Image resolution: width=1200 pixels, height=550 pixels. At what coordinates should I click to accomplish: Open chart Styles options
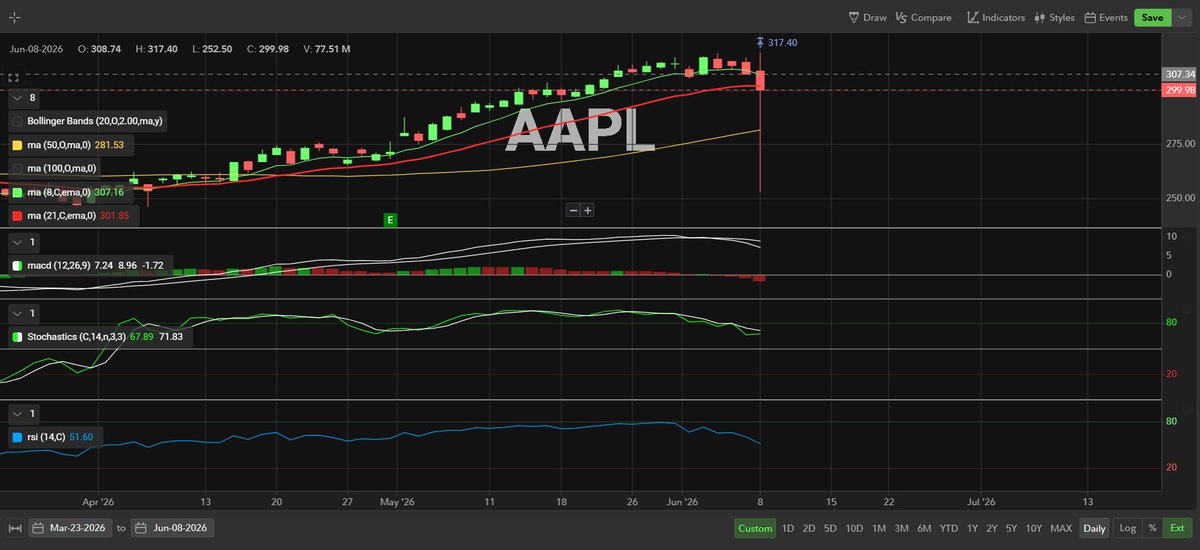pos(1054,17)
